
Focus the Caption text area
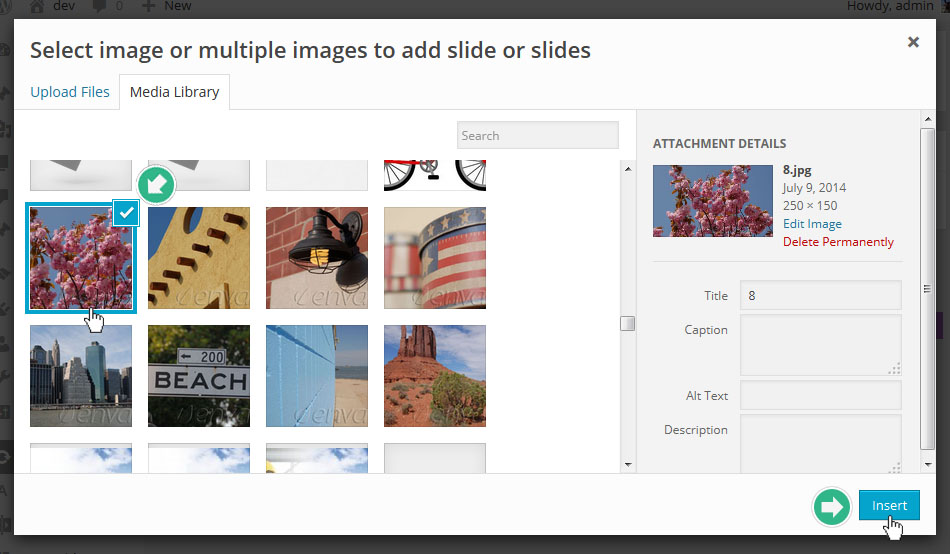click(x=820, y=345)
